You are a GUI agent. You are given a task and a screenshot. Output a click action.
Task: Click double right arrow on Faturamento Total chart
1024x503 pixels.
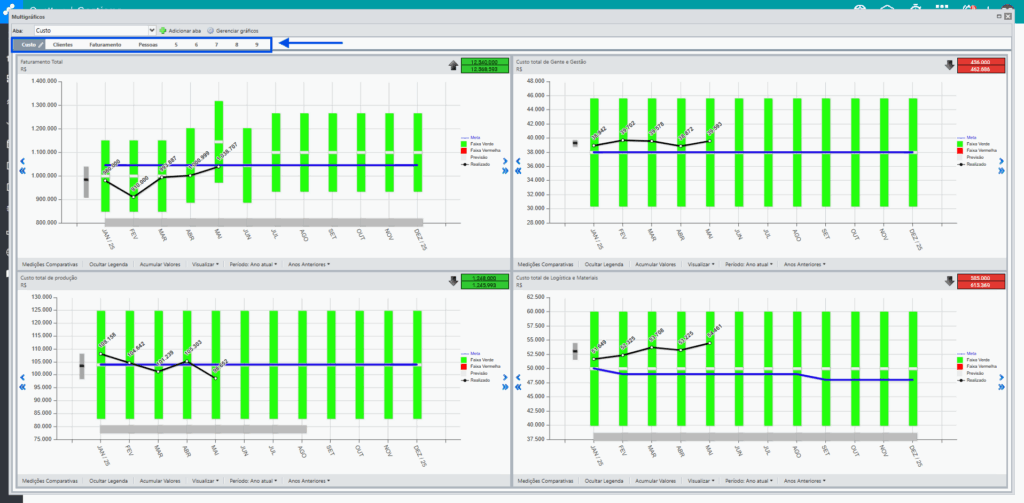coord(505,171)
